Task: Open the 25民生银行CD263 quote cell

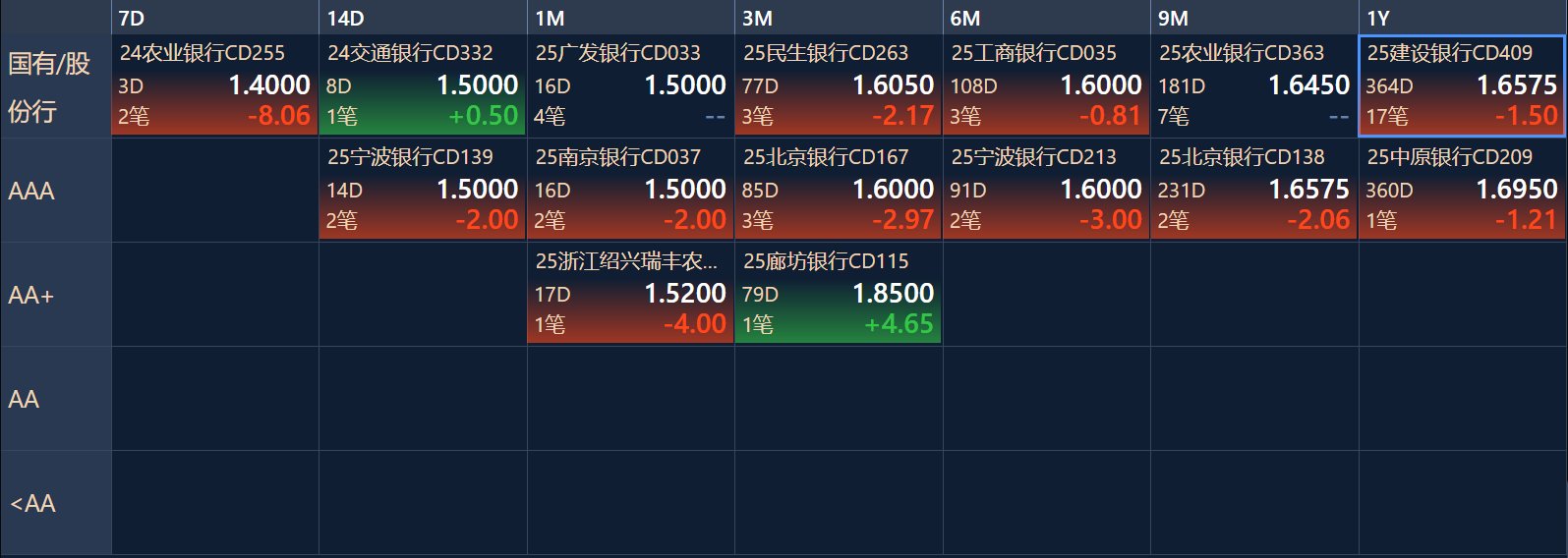Action: click(x=839, y=85)
